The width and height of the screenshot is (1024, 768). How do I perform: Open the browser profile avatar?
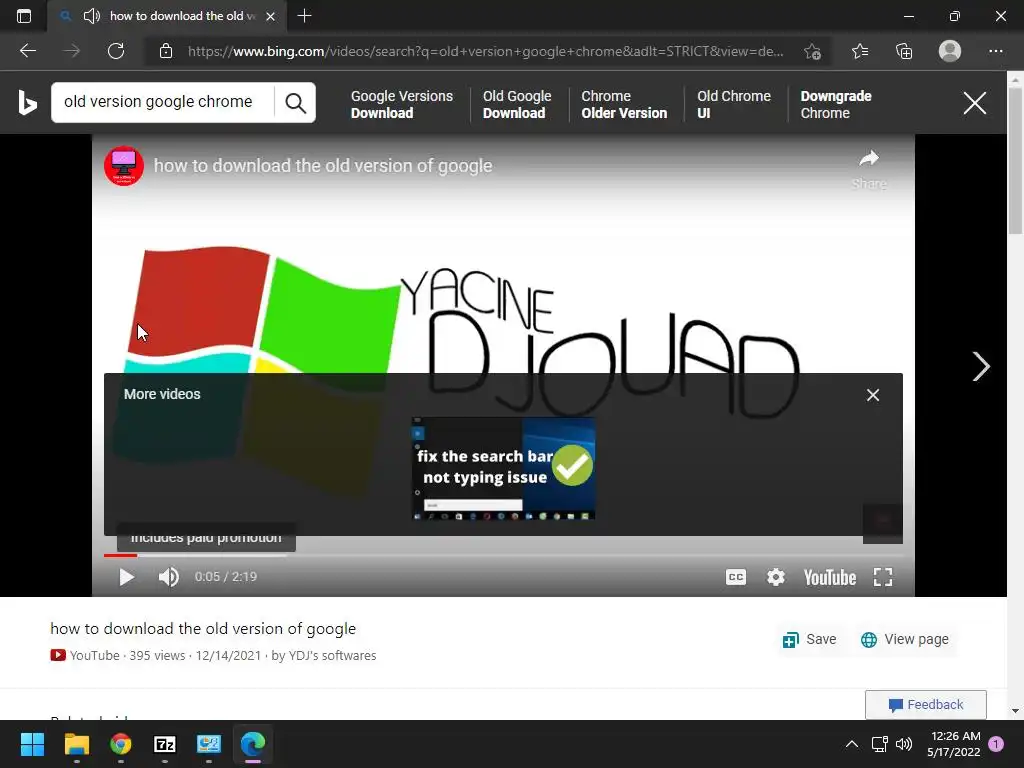tap(950, 51)
